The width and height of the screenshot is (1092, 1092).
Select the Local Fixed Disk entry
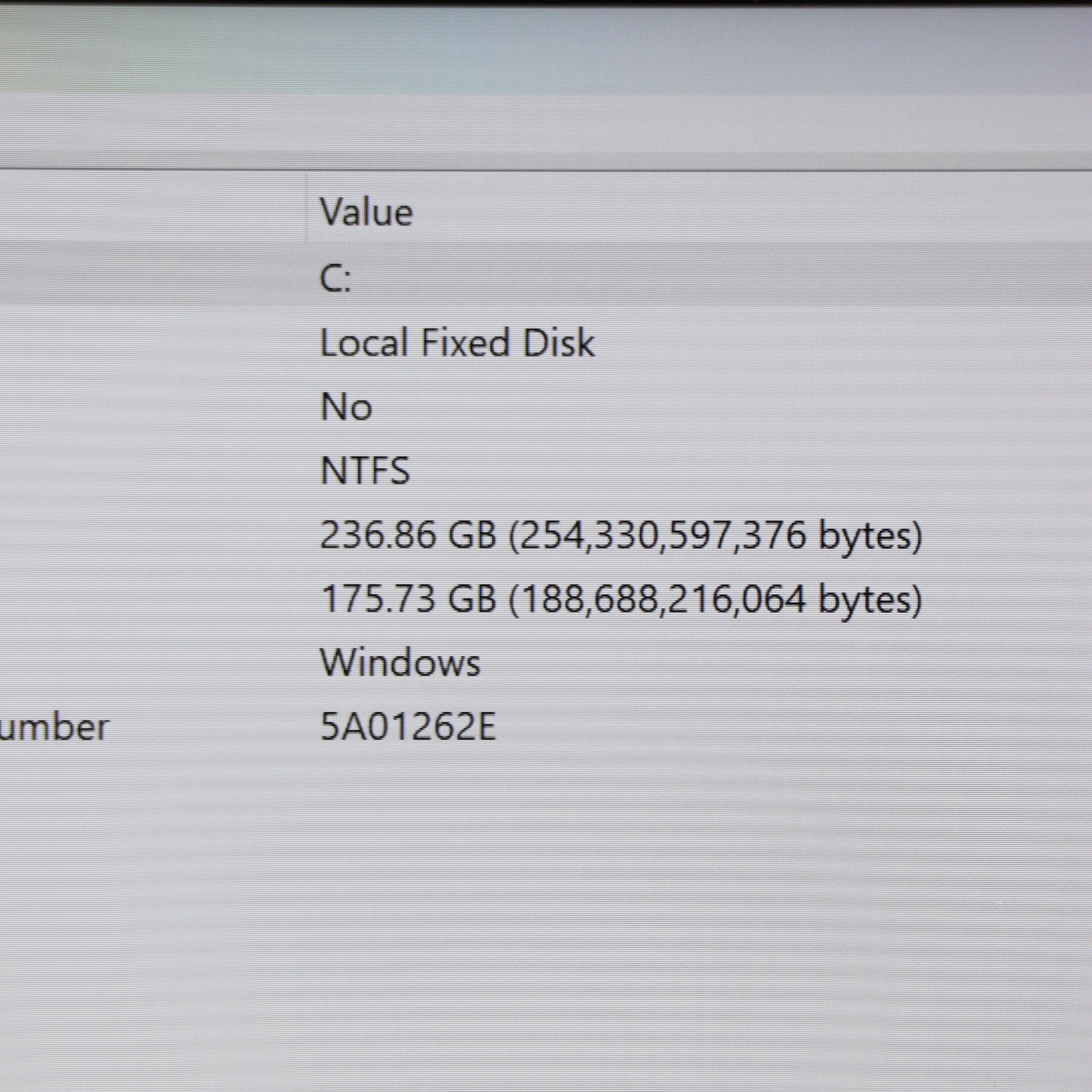click(456, 343)
